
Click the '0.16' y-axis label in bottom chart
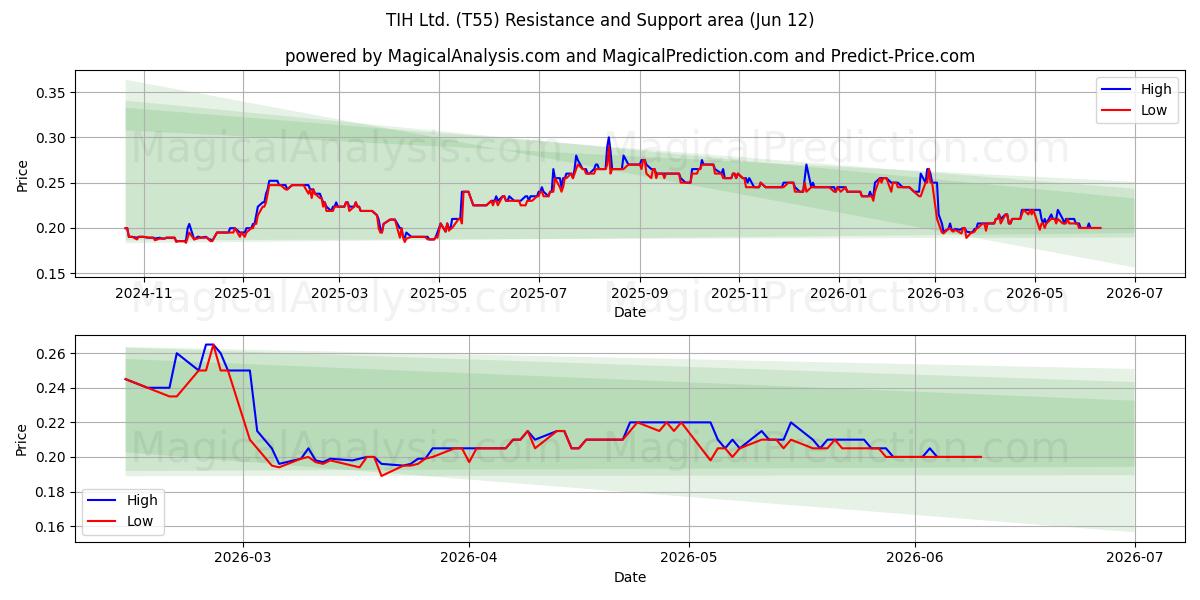point(52,527)
